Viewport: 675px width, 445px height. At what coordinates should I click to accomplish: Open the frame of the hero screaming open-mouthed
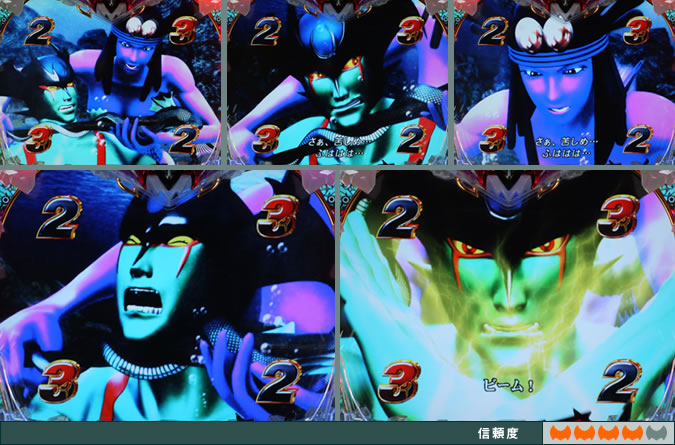[167, 295]
